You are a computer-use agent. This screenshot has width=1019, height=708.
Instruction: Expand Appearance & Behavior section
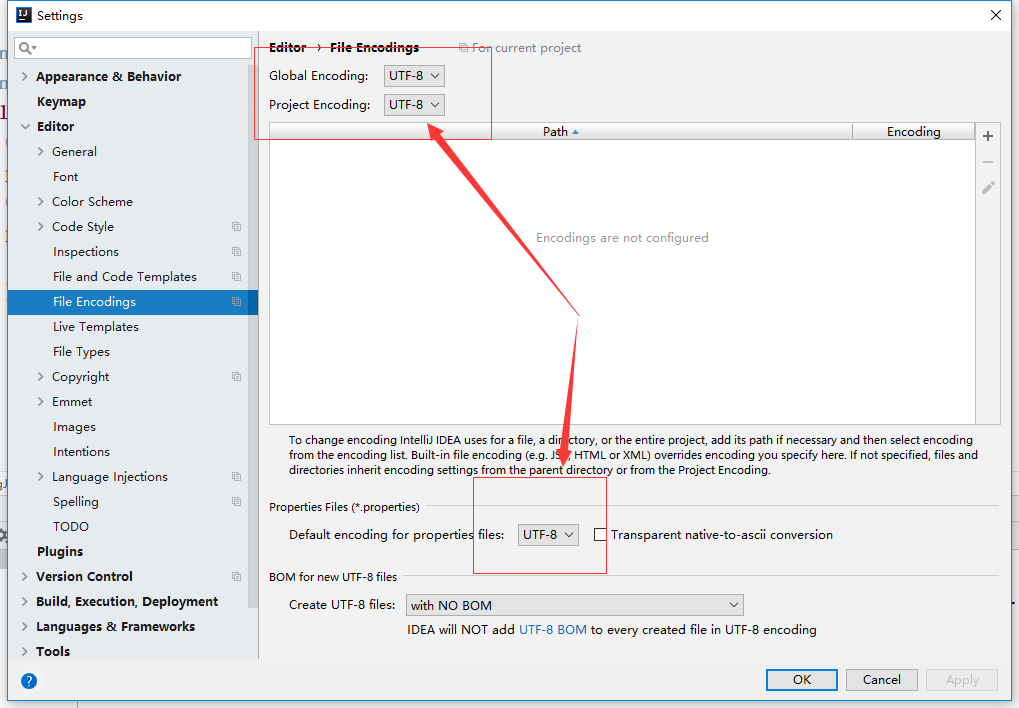[24, 76]
